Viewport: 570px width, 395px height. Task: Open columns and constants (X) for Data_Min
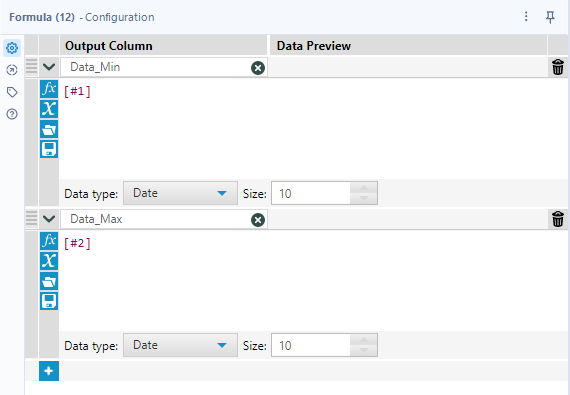pyautogui.click(x=49, y=109)
